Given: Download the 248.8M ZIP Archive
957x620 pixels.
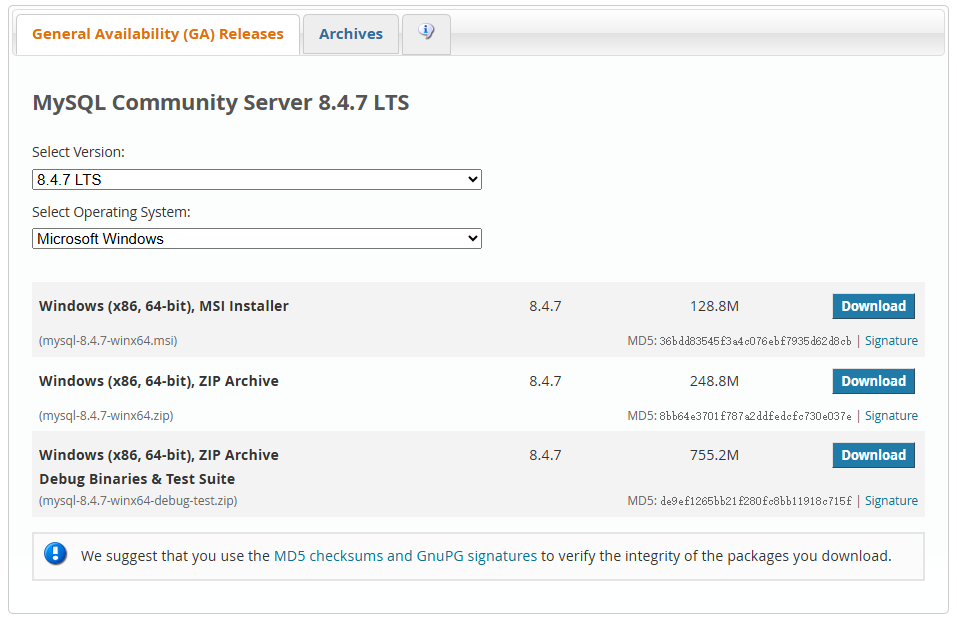Looking at the screenshot, I should [x=873, y=381].
